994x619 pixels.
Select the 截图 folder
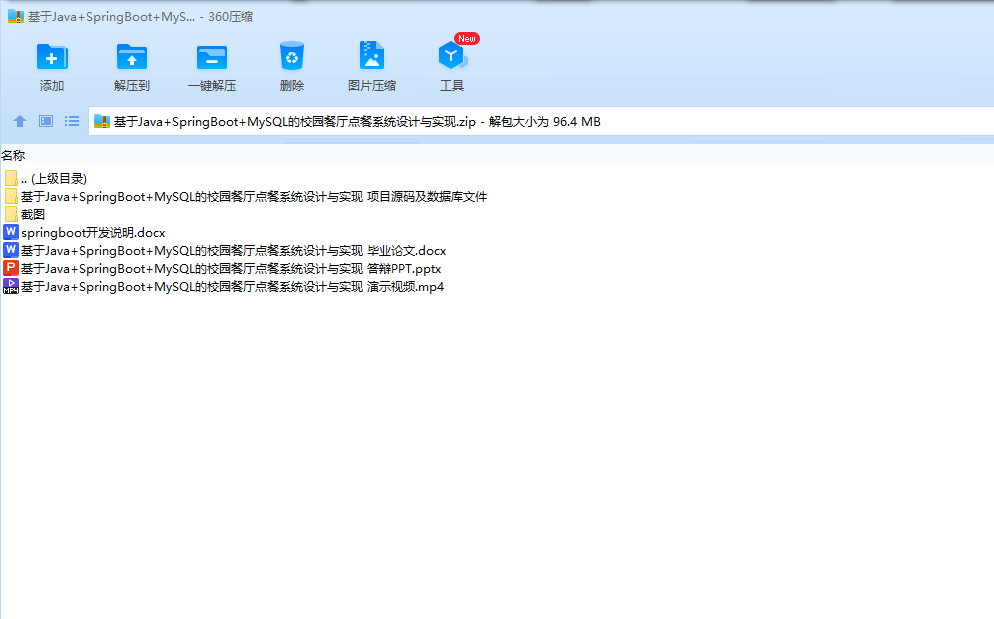pos(24,214)
